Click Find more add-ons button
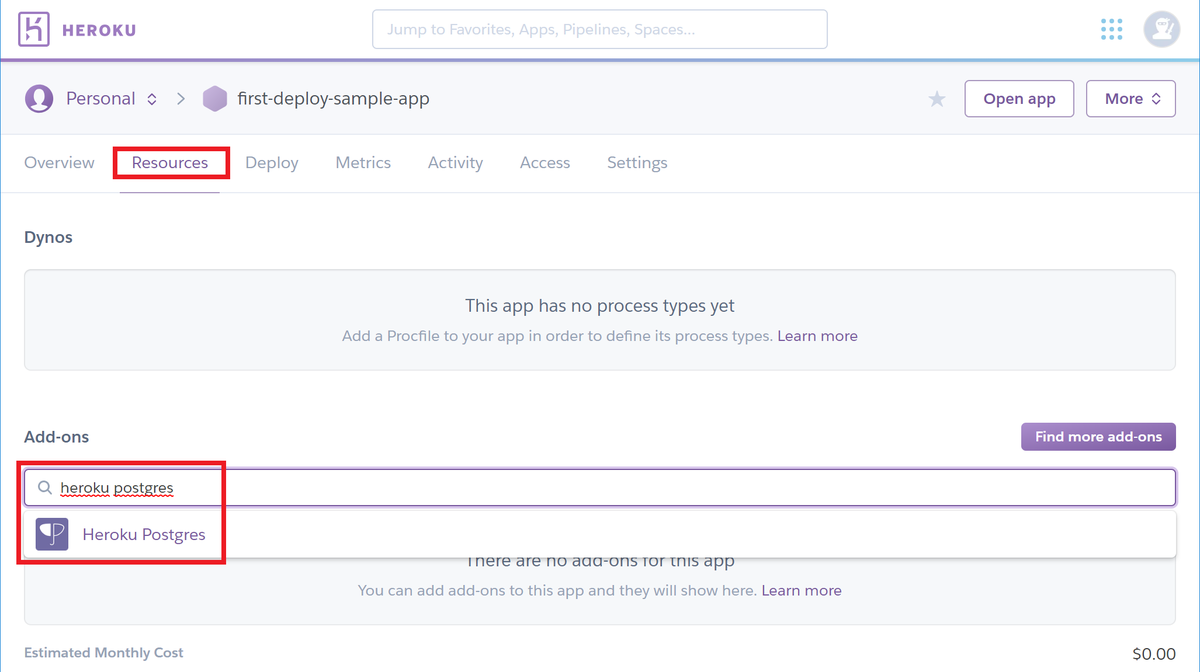Screen dimensions: 1200x672 (x=1098, y=437)
